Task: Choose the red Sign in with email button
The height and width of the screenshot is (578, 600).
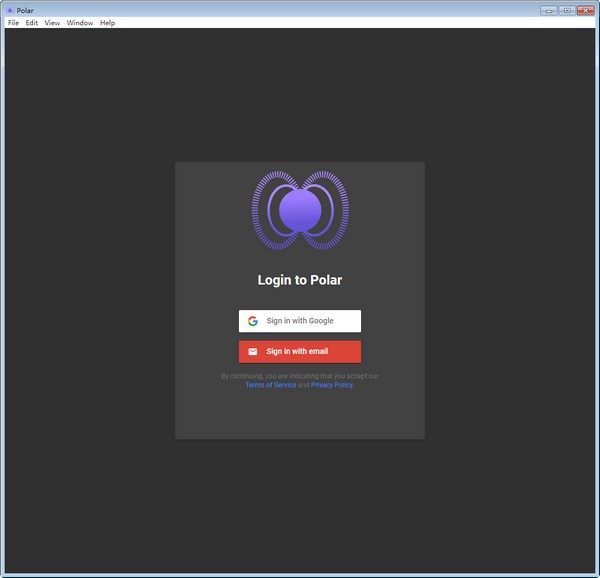Action: click(300, 352)
